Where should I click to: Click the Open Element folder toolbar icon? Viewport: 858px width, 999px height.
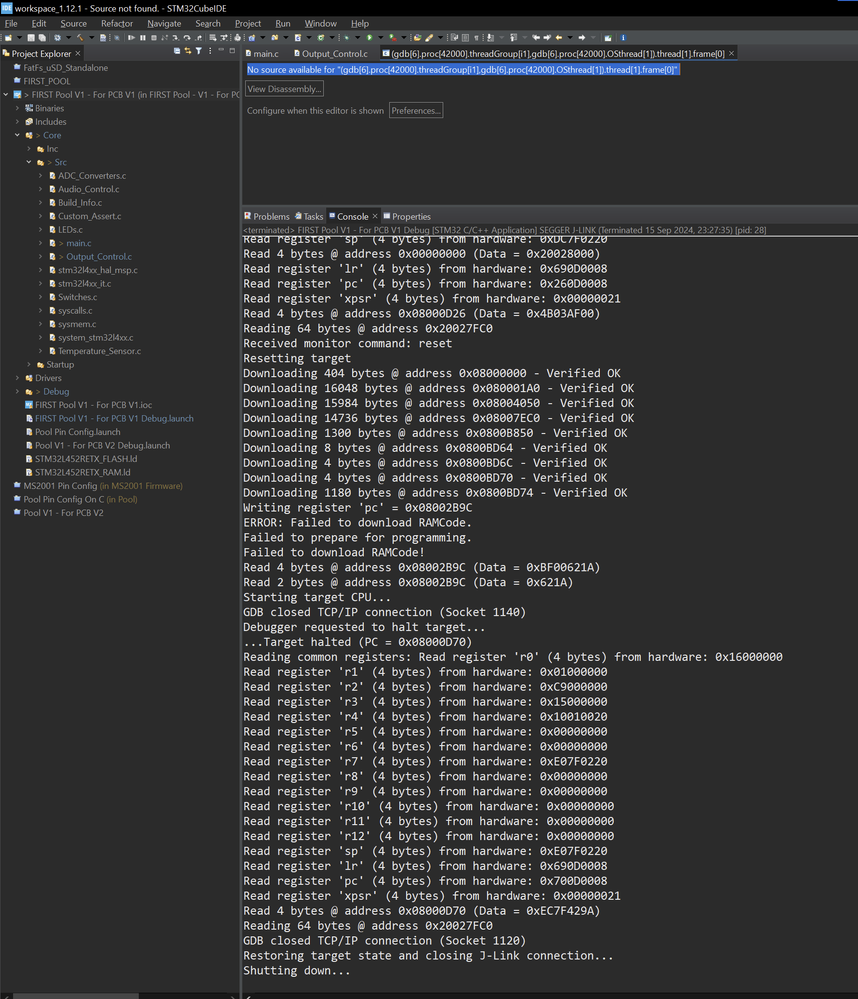click(x=418, y=38)
